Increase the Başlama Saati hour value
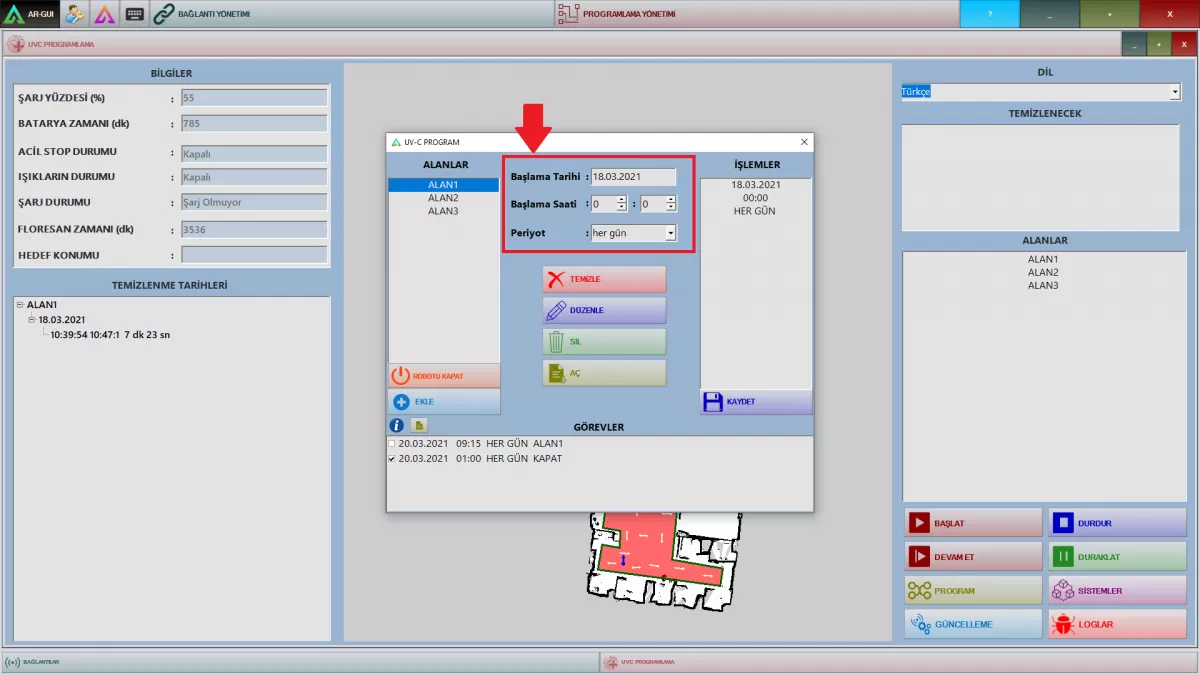The width and height of the screenshot is (1200, 675). coord(621,200)
